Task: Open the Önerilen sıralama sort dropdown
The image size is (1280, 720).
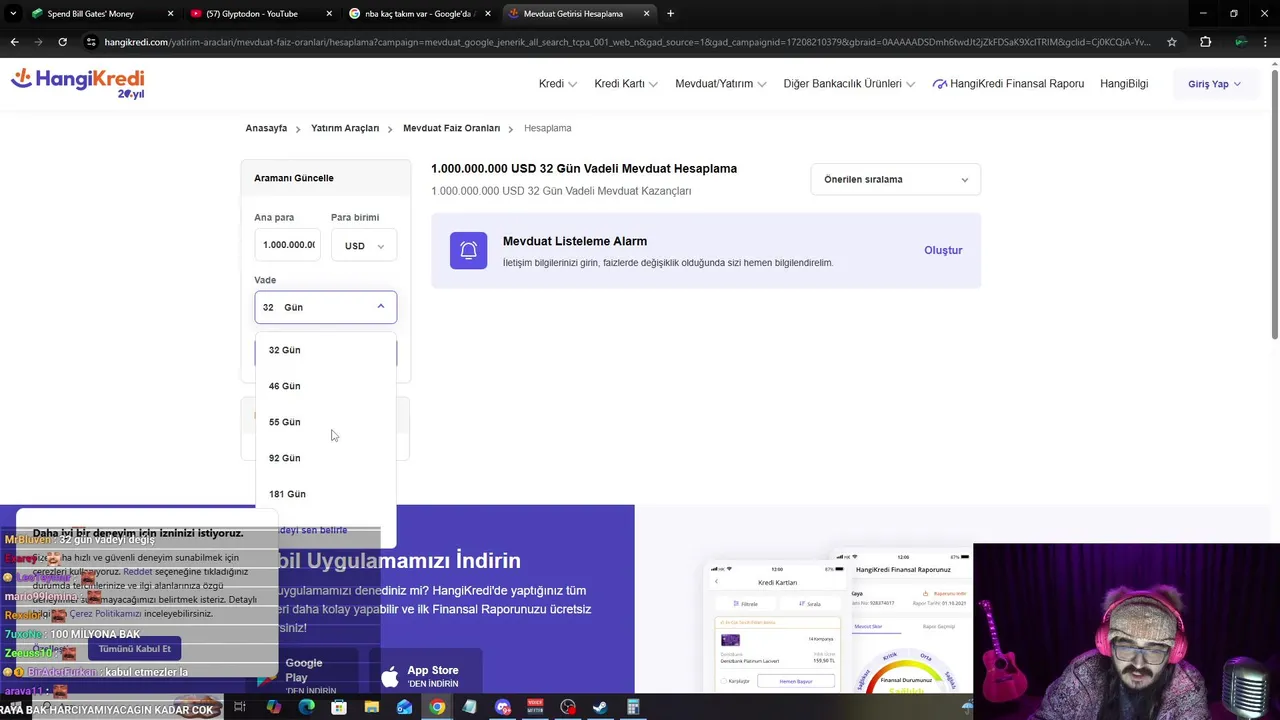Action: (895, 179)
